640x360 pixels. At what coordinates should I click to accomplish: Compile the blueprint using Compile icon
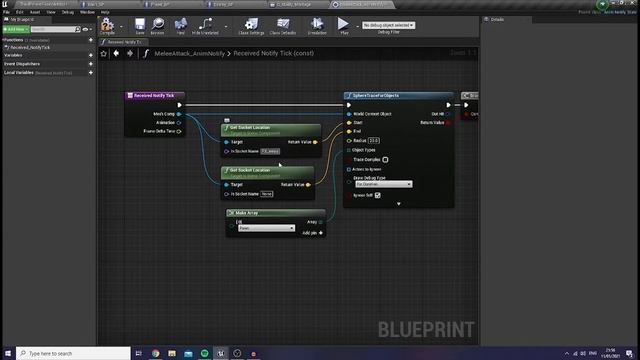[107, 25]
